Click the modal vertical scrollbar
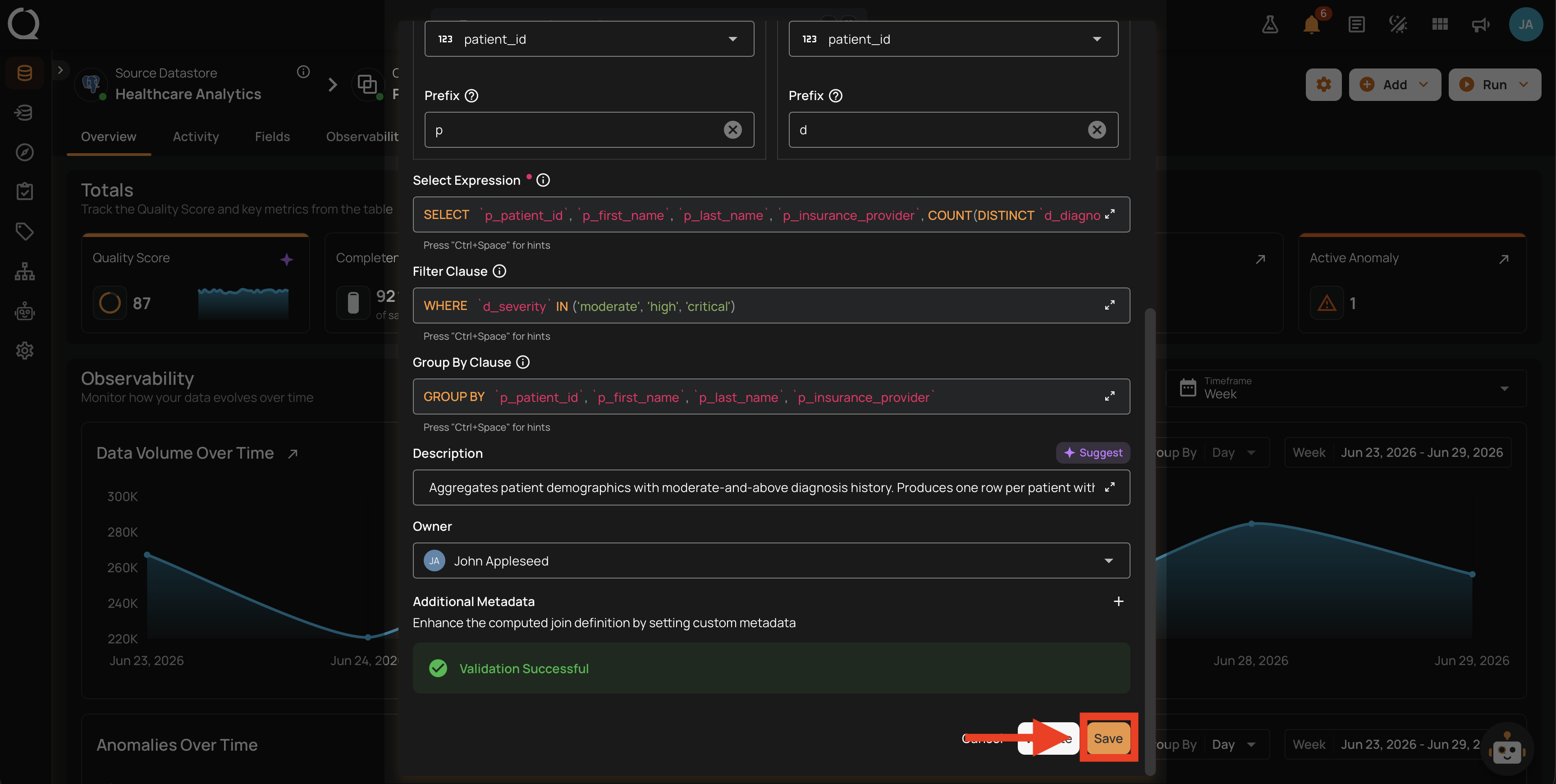The width and height of the screenshot is (1556, 784). pos(1150,541)
